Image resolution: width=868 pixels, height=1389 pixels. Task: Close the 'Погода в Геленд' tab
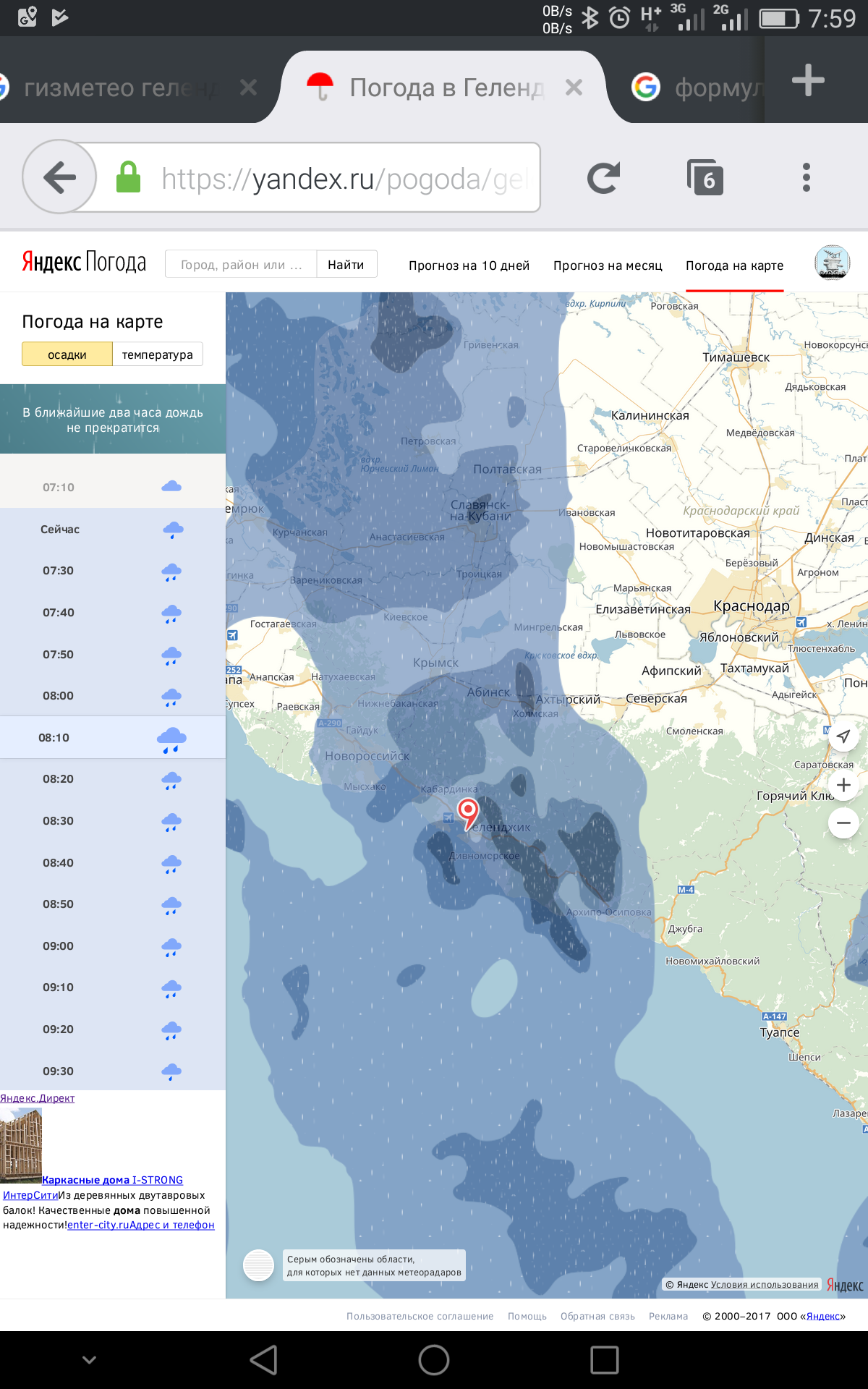tap(574, 88)
